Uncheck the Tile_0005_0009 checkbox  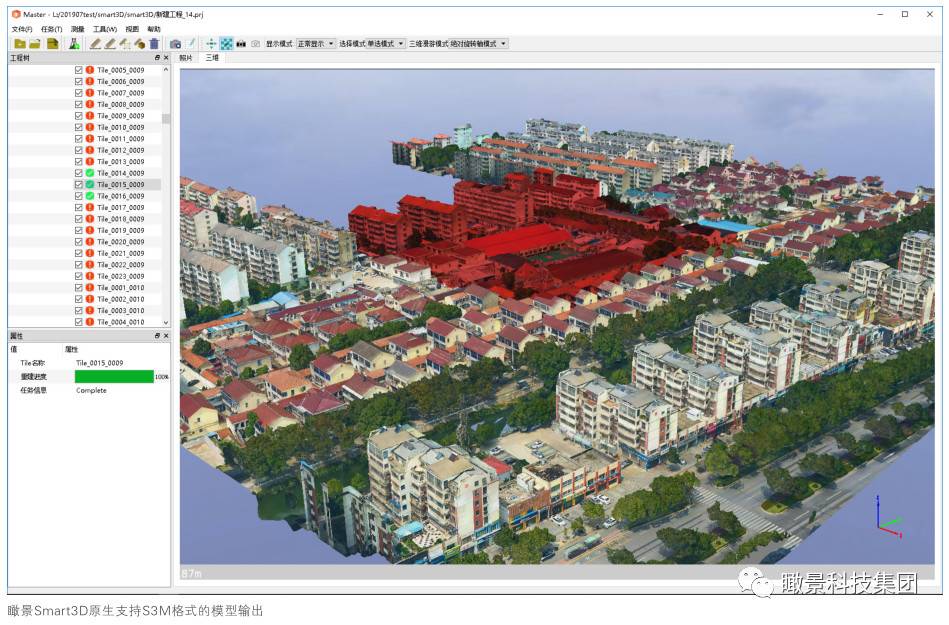pyautogui.click(x=79, y=70)
